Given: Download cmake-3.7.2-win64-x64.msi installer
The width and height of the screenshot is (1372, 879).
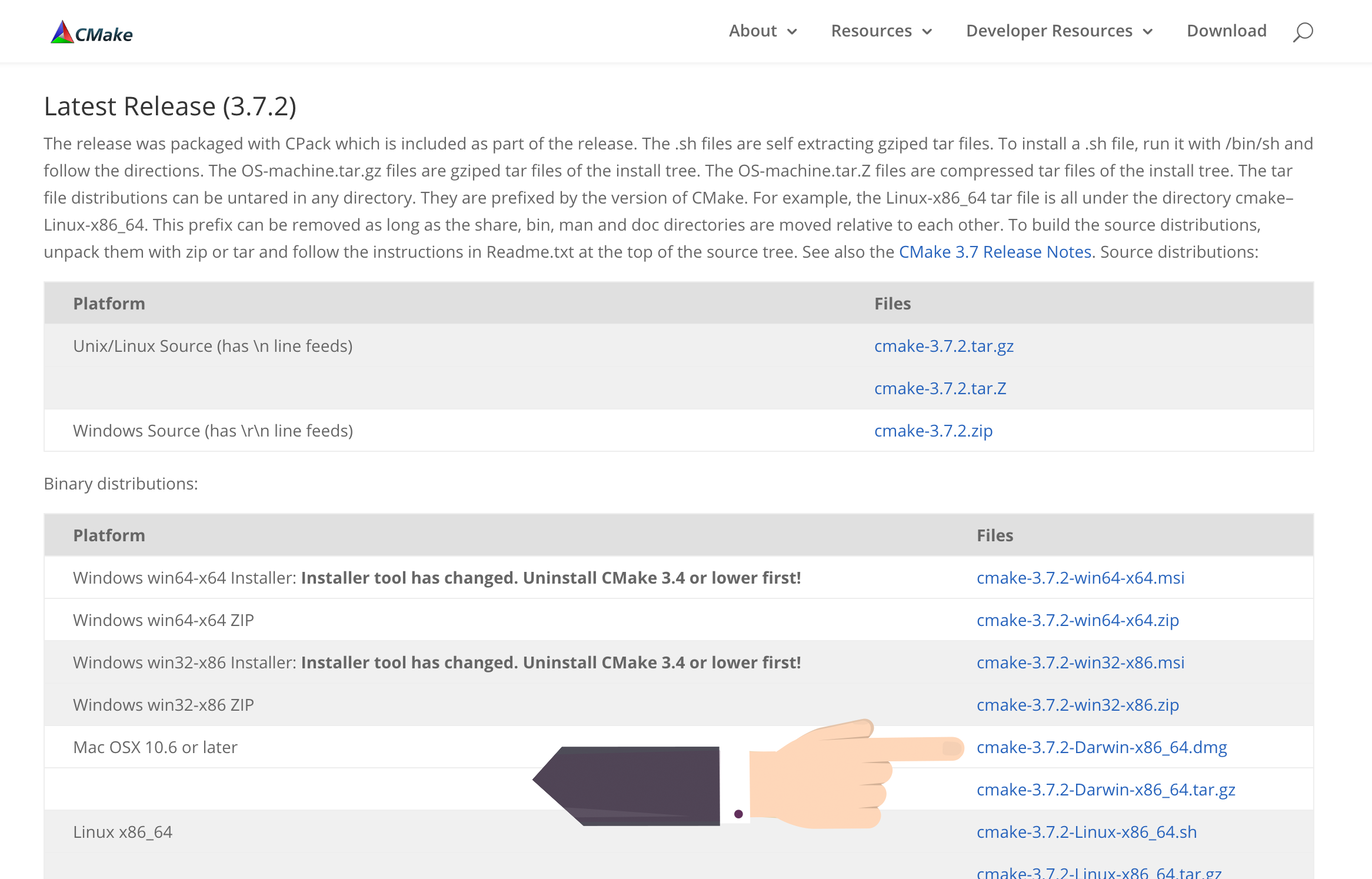Looking at the screenshot, I should click(x=1080, y=578).
